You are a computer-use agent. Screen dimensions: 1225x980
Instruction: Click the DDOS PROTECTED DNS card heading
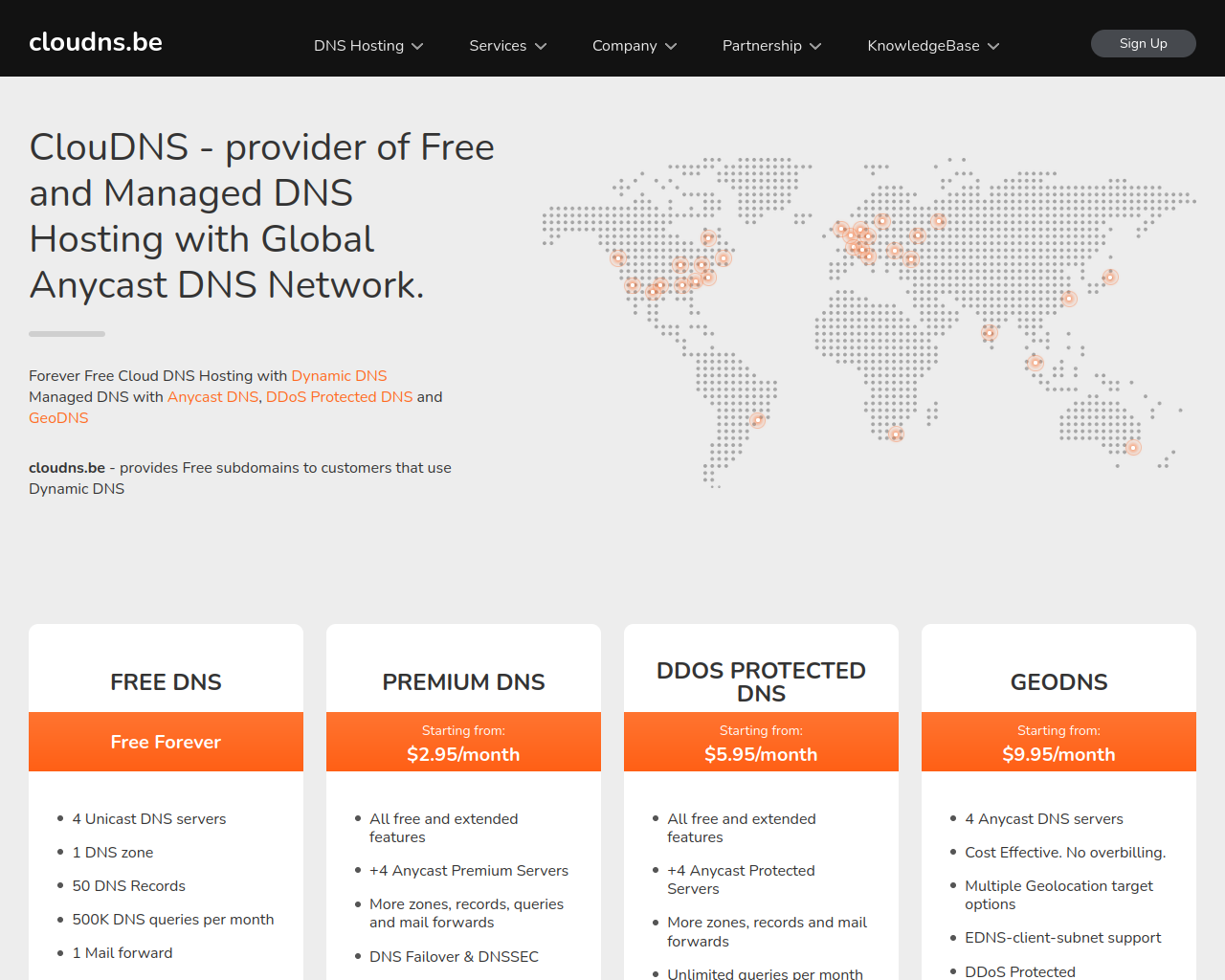[761, 682]
